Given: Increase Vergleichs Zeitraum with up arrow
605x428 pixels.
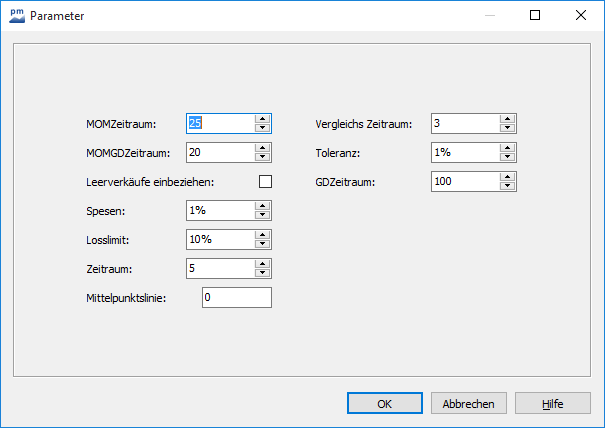Looking at the screenshot, I should click(507, 118).
